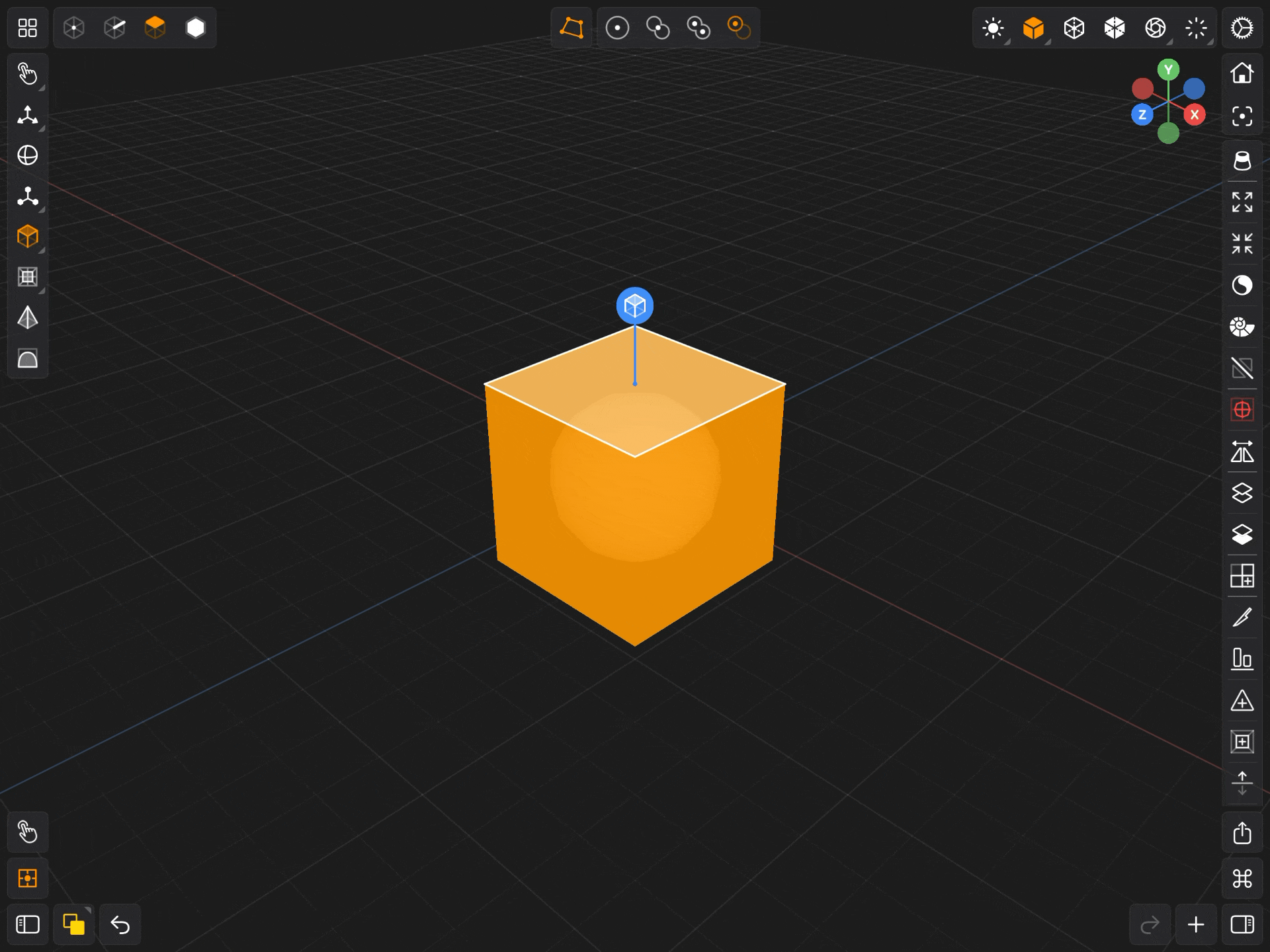Screen dimensions: 1270x952
Task: Click the blue cube extrude handle
Action: tap(635, 305)
